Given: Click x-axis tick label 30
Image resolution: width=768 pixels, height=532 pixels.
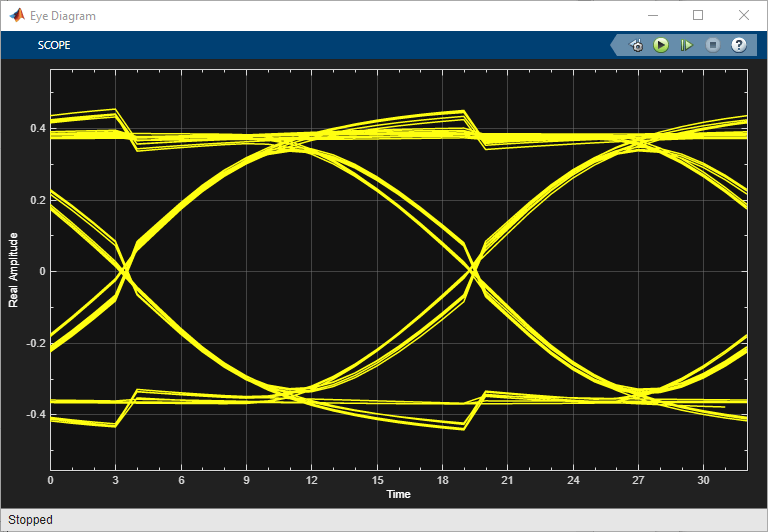Looking at the screenshot, I should 703,481.
